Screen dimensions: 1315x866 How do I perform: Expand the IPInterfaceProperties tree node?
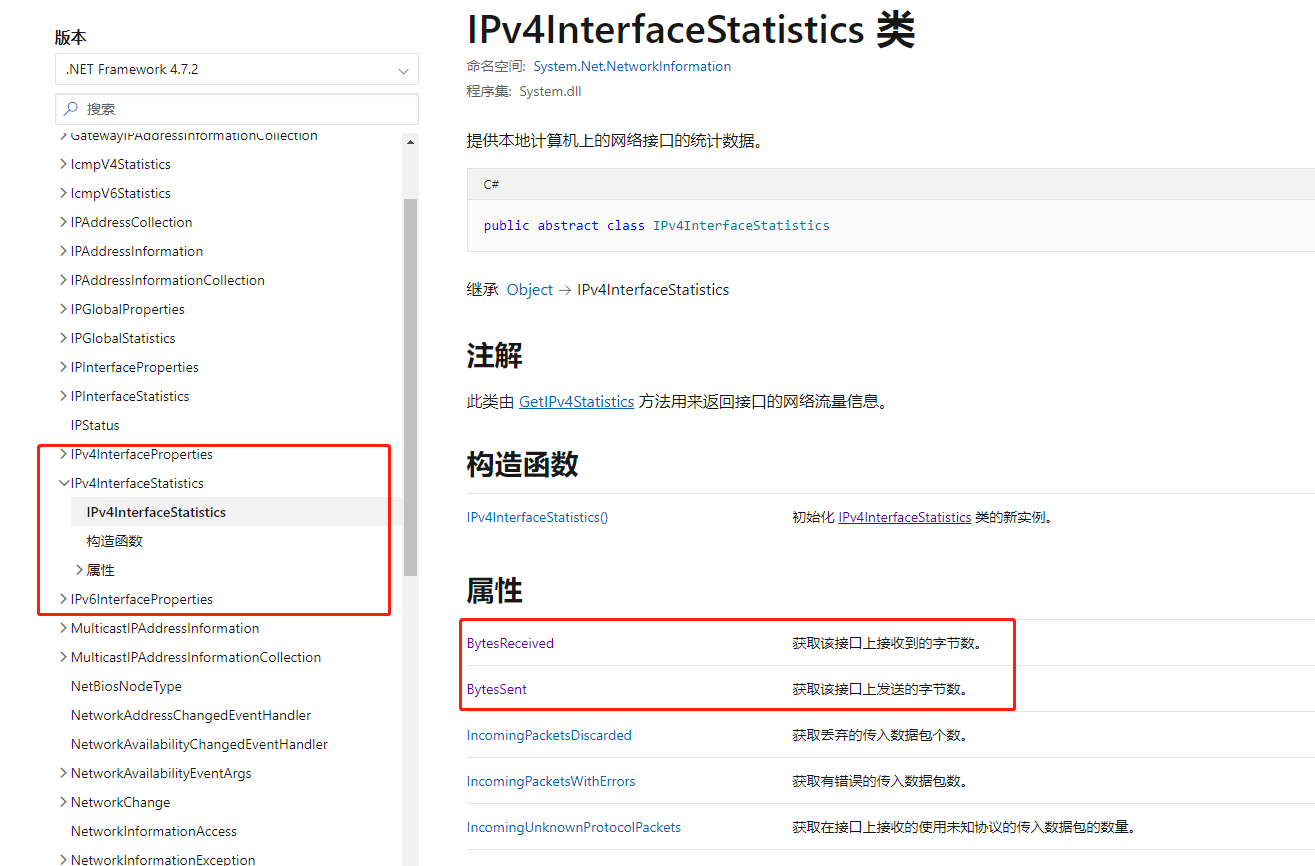pos(64,367)
